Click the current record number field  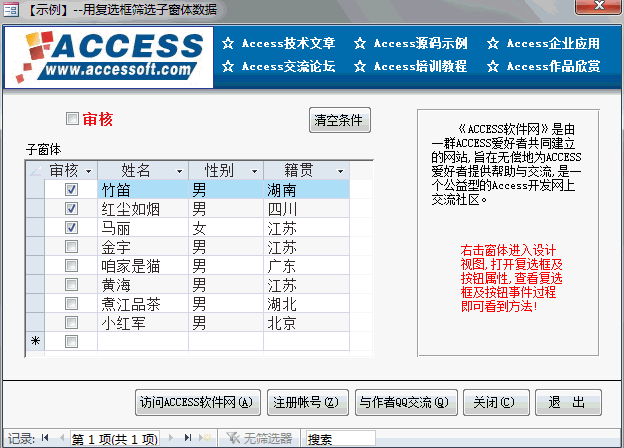click(115, 438)
